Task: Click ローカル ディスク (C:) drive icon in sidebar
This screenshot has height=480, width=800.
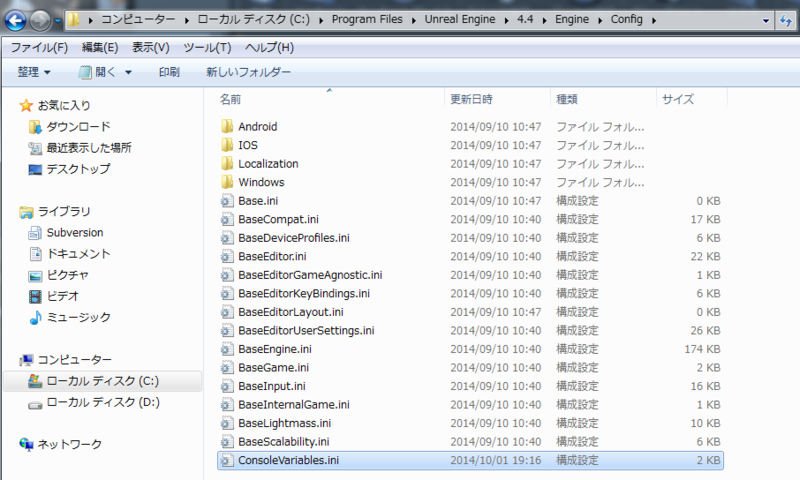Action: [x=35, y=381]
